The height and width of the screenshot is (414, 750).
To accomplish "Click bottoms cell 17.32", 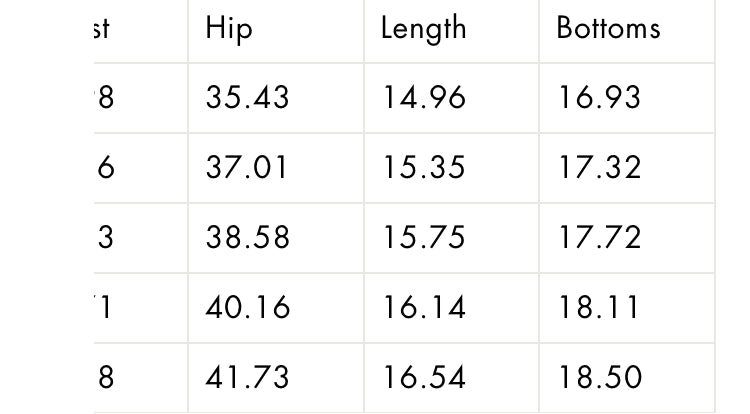I will click(599, 168).
